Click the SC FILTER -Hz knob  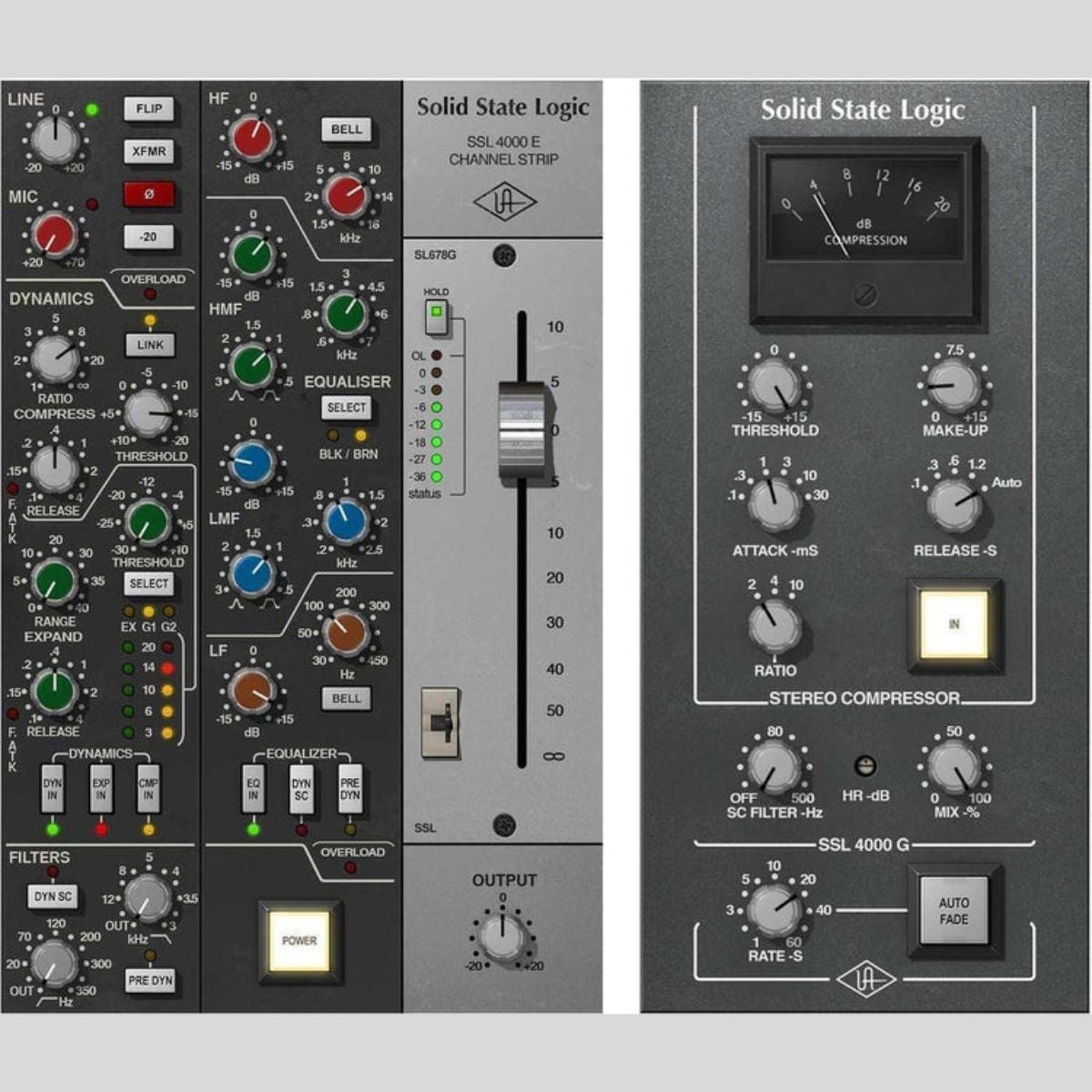coord(773,766)
